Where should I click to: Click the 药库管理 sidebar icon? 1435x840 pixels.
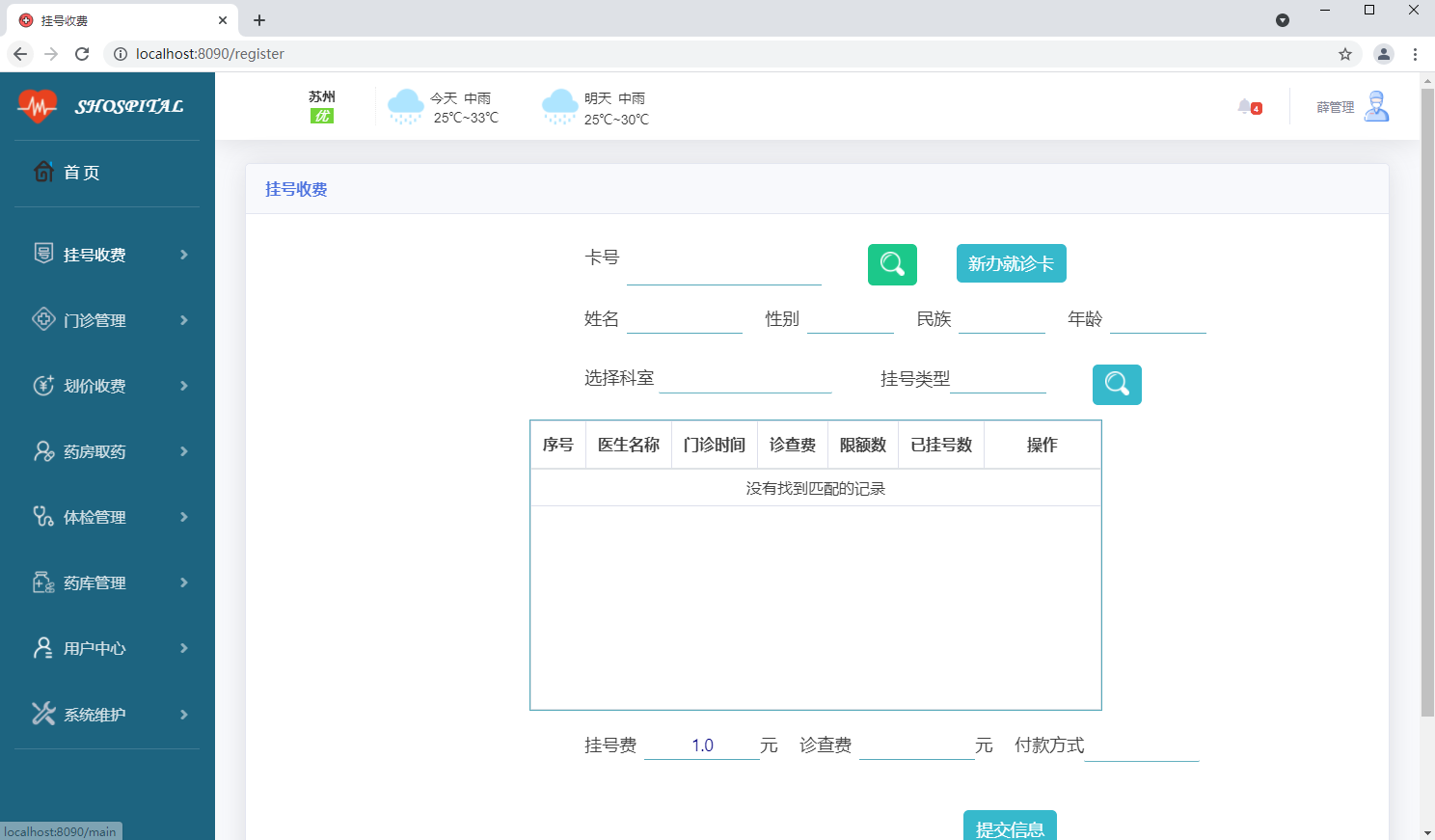[43, 582]
